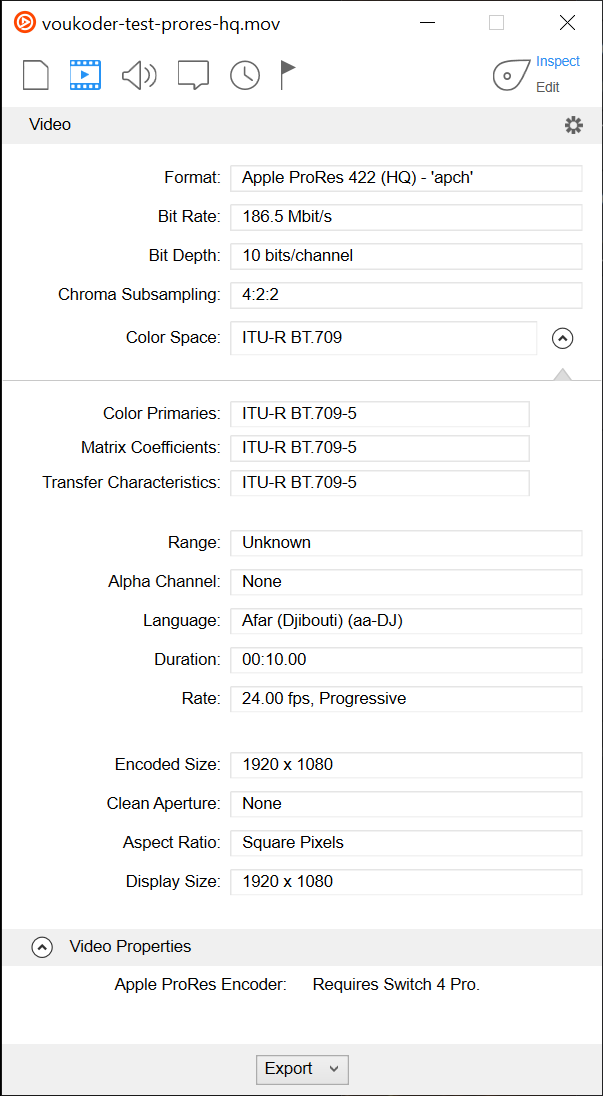
Task: Open the Captions speech bubble tab
Action: click(x=193, y=75)
